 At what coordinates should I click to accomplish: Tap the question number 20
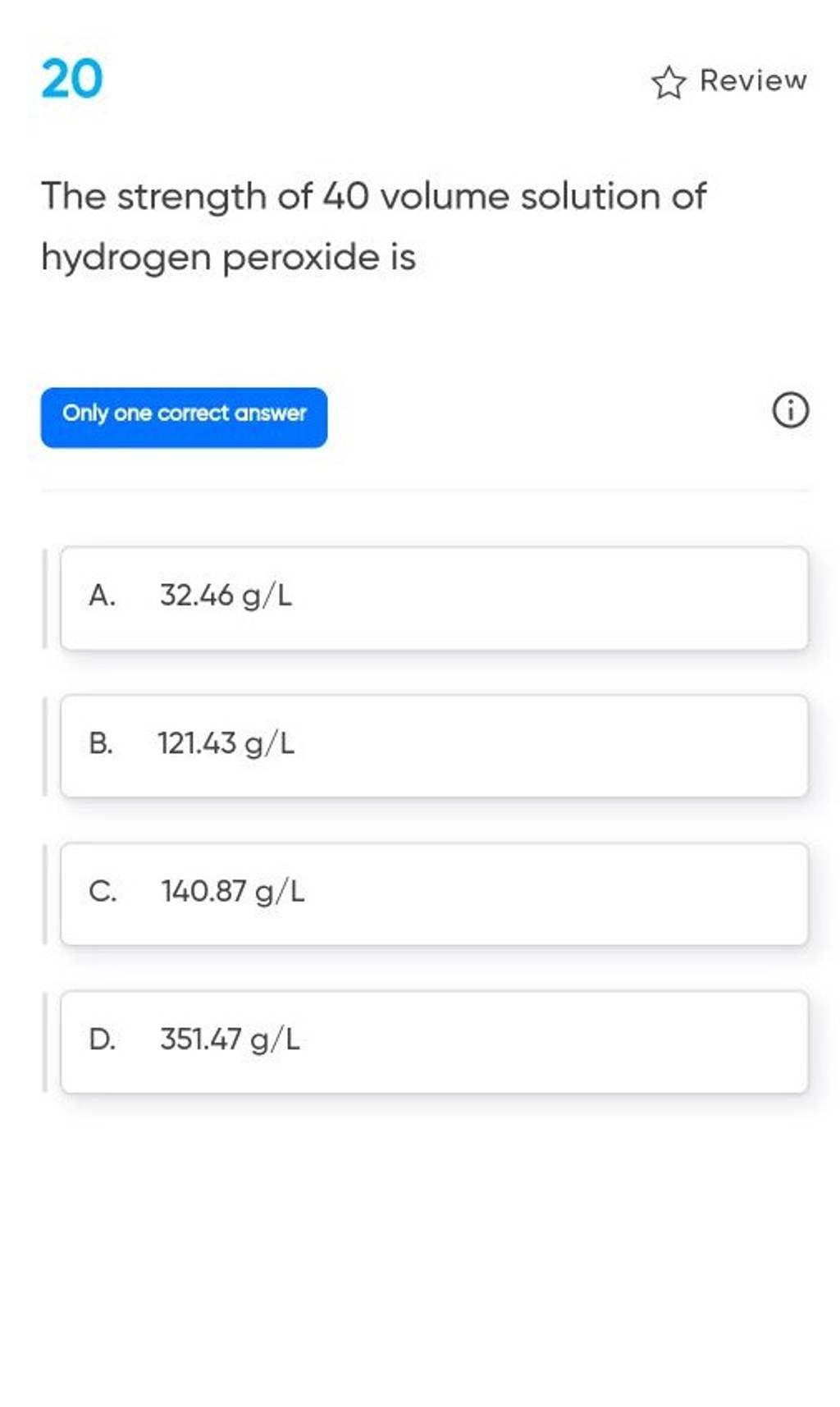click(71, 80)
